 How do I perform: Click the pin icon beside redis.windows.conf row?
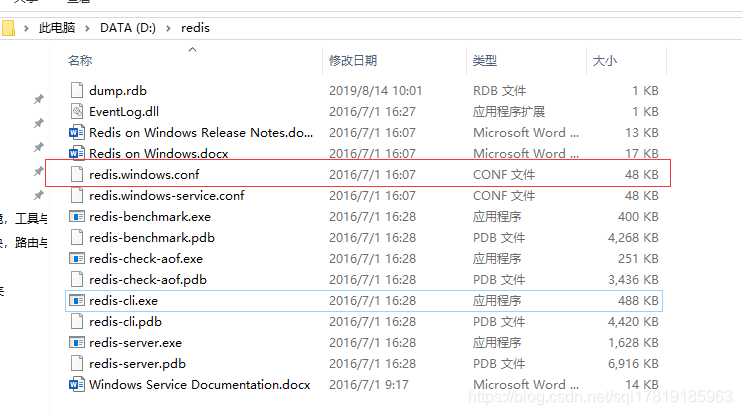pyautogui.click(x=38, y=171)
